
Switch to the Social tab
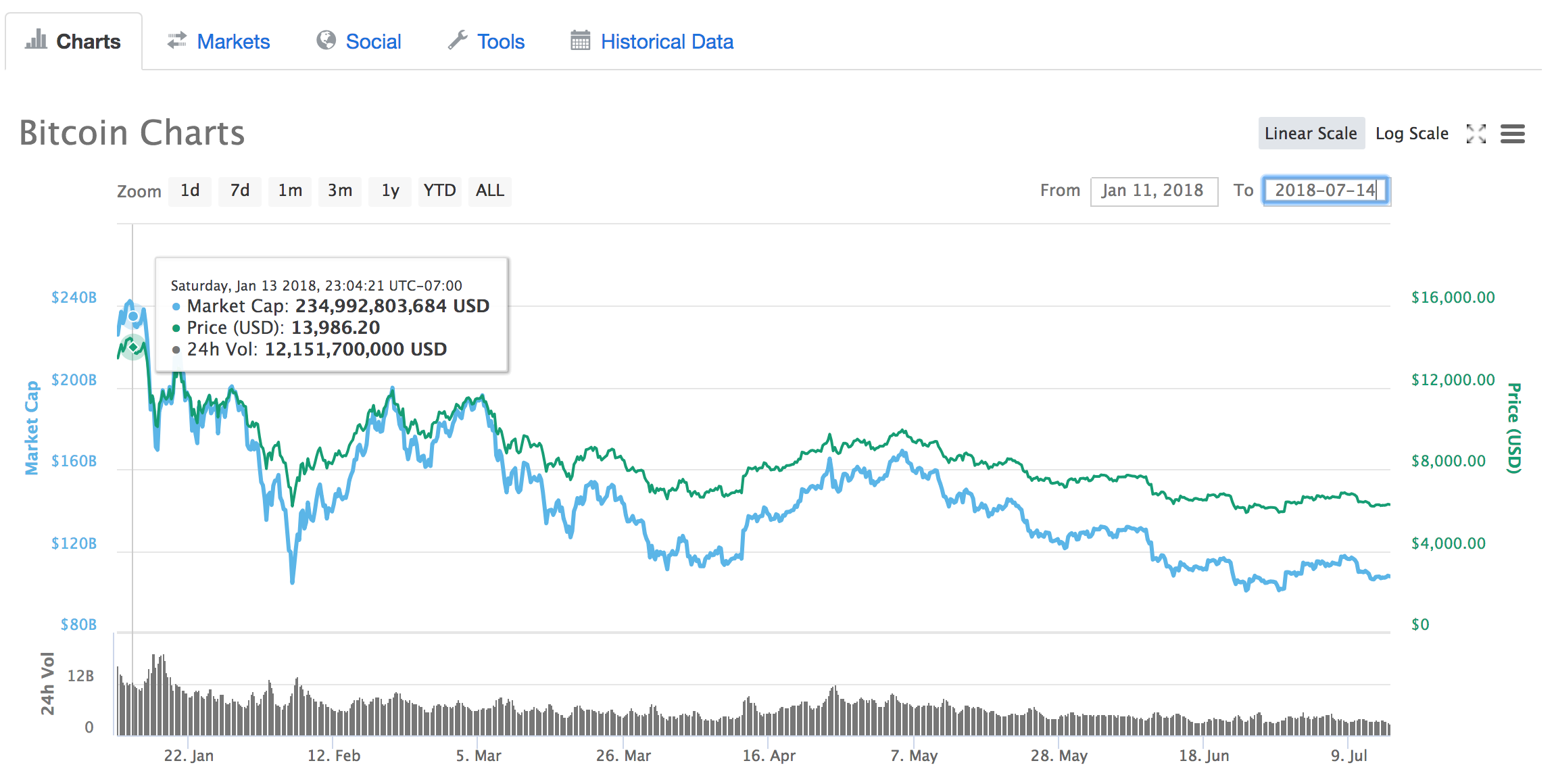pos(359,41)
